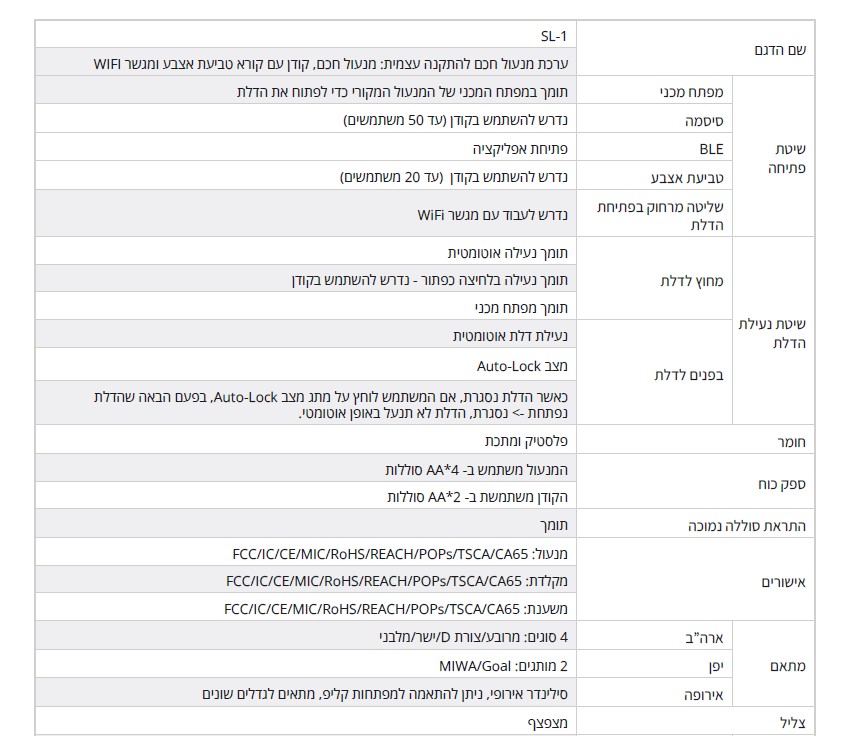
Task: Select the אישורים category cell
Action: pos(785,580)
